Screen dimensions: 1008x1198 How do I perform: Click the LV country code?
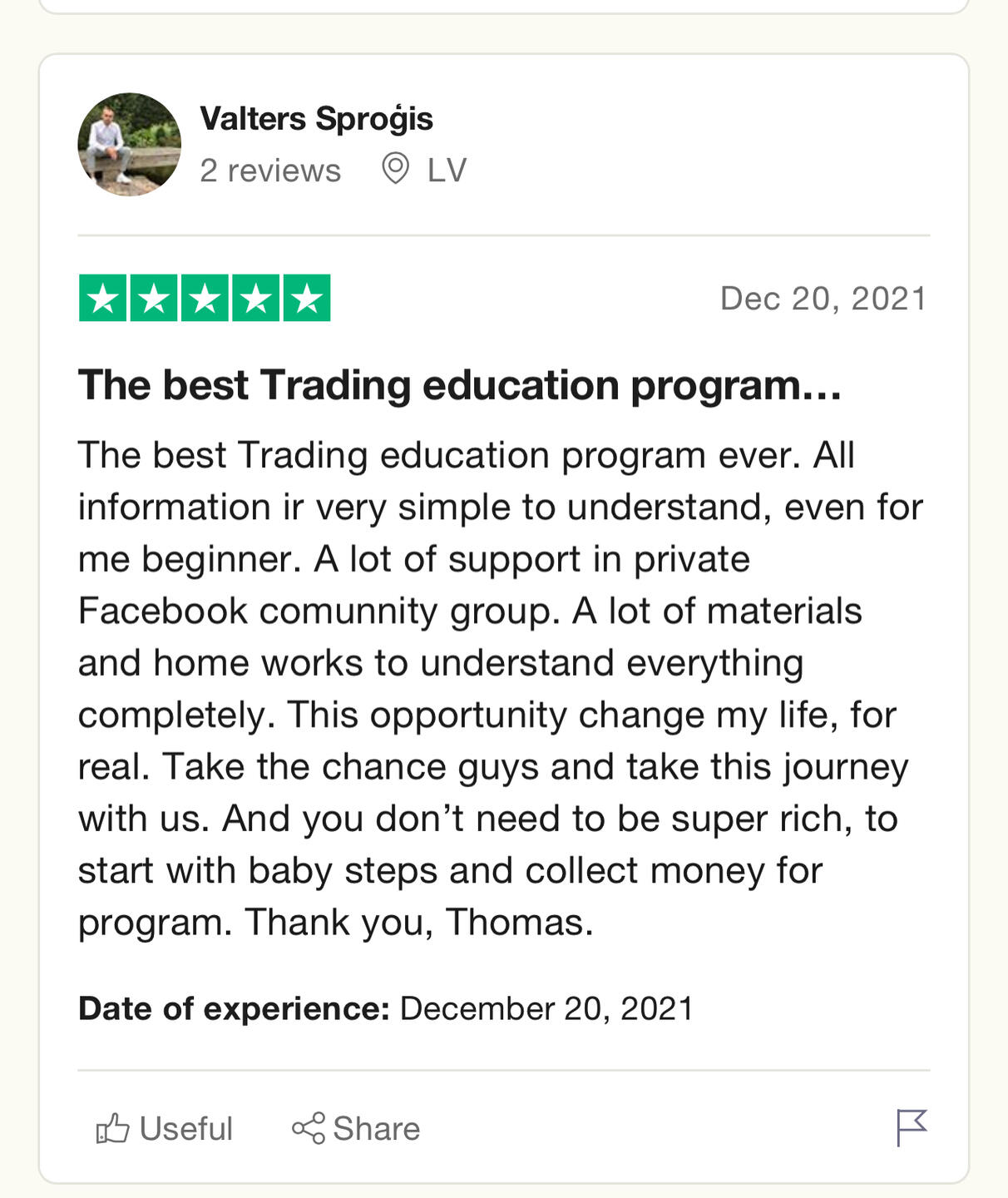pyautogui.click(x=447, y=171)
